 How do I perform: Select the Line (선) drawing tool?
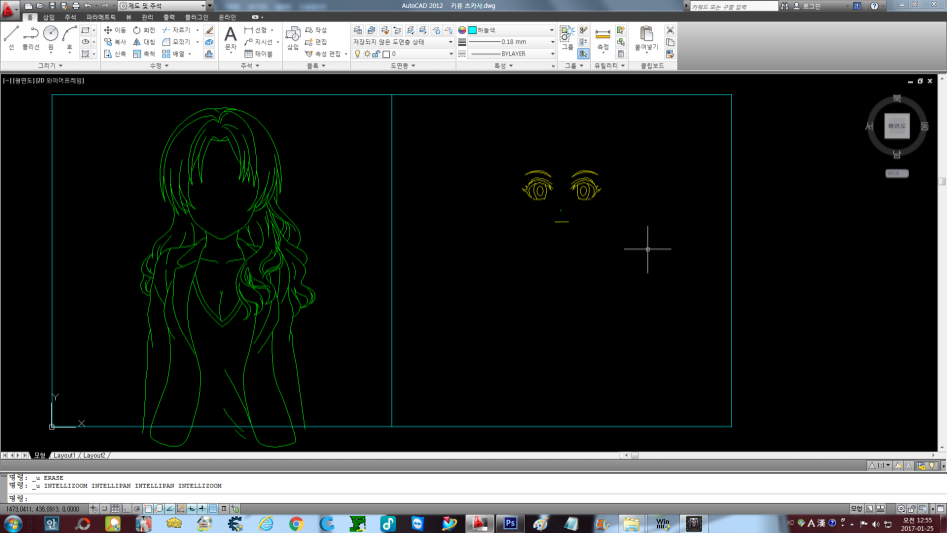click(x=11, y=38)
